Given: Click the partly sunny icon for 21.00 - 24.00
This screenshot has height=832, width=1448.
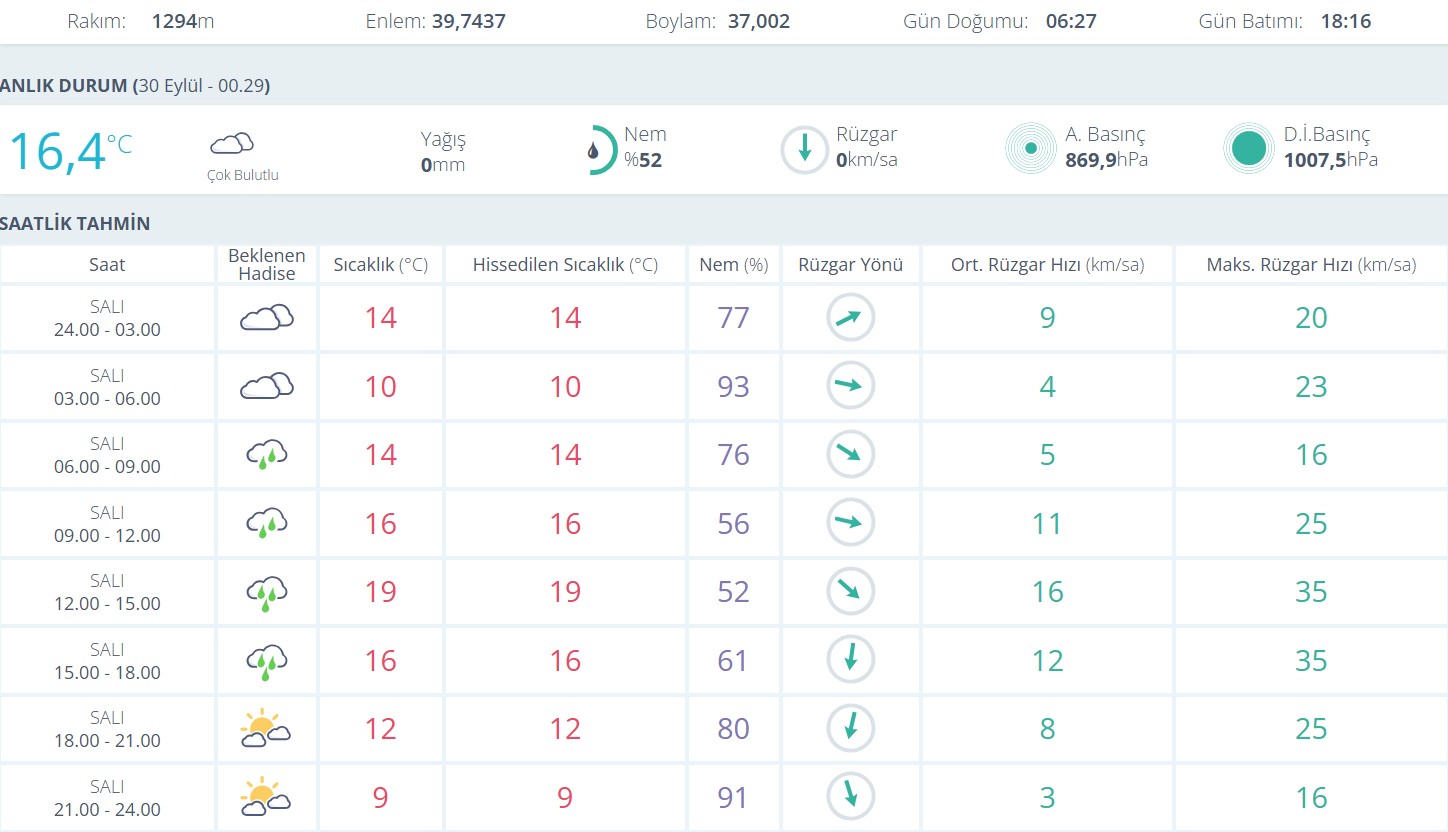Looking at the screenshot, I should click(266, 797).
